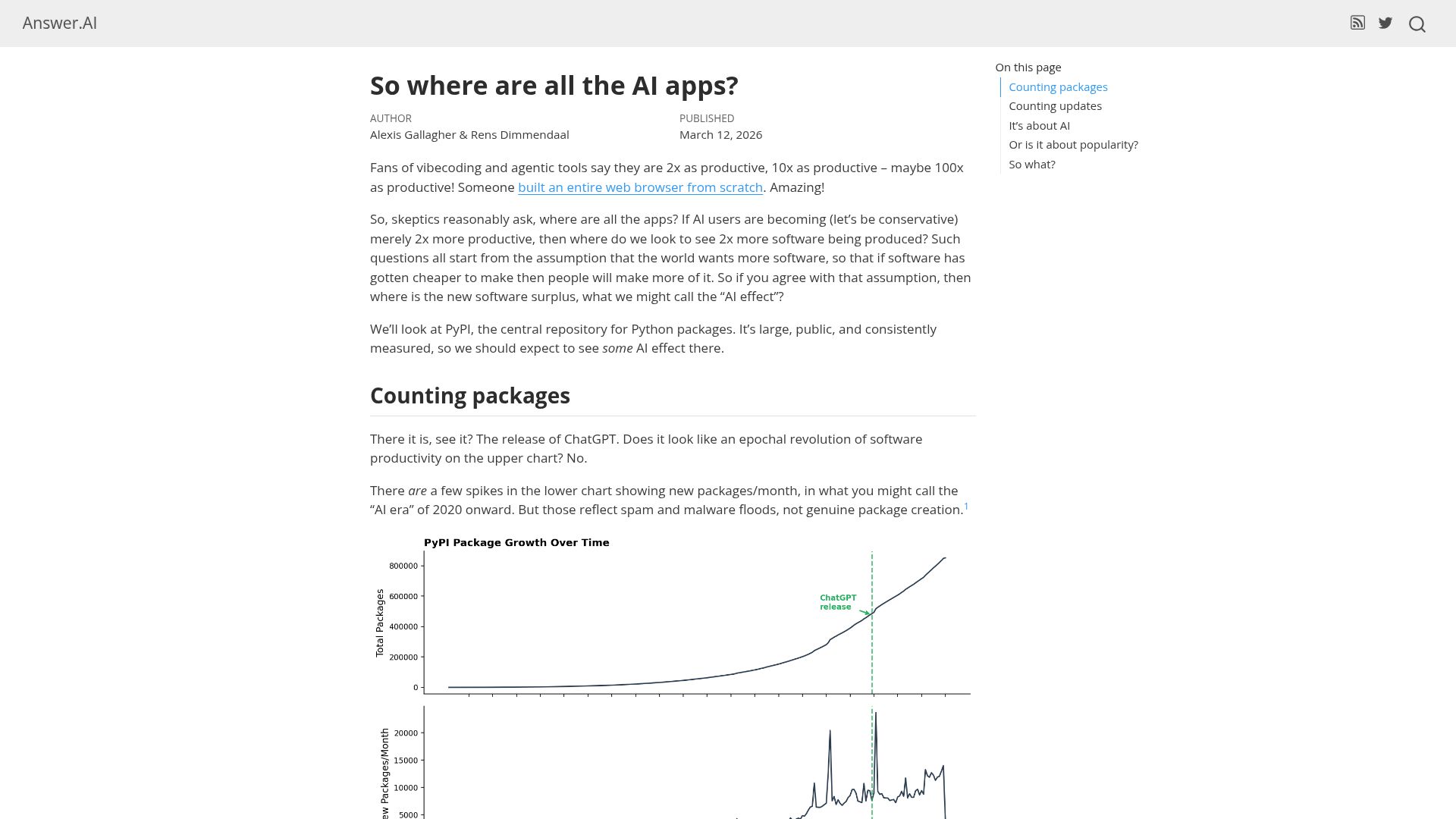Open the search magnifier icon
Viewport: 1456px width, 819px height.
tap(1417, 24)
